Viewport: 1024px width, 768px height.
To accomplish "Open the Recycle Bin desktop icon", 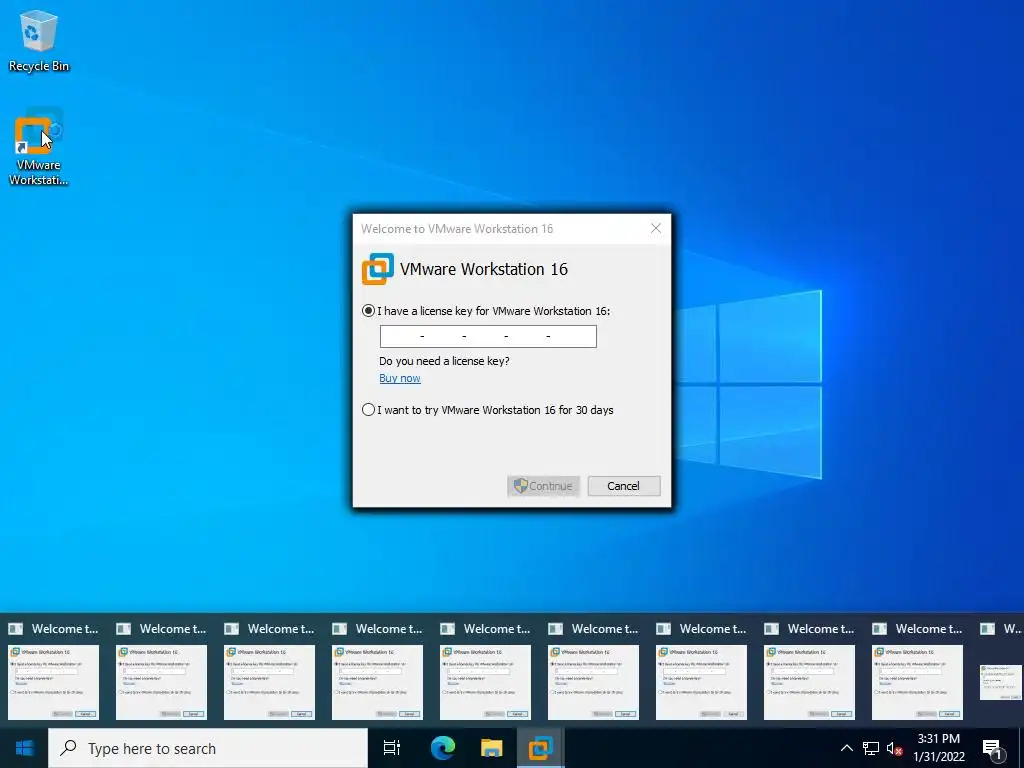I will point(39,40).
